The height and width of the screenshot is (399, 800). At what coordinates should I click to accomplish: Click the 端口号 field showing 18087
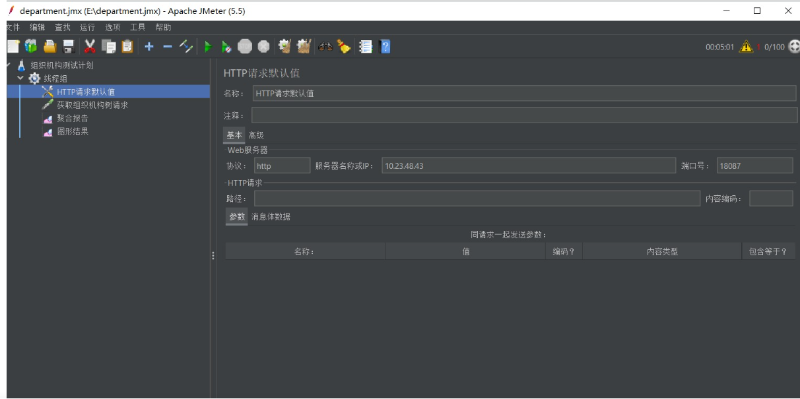pos(755,166)
